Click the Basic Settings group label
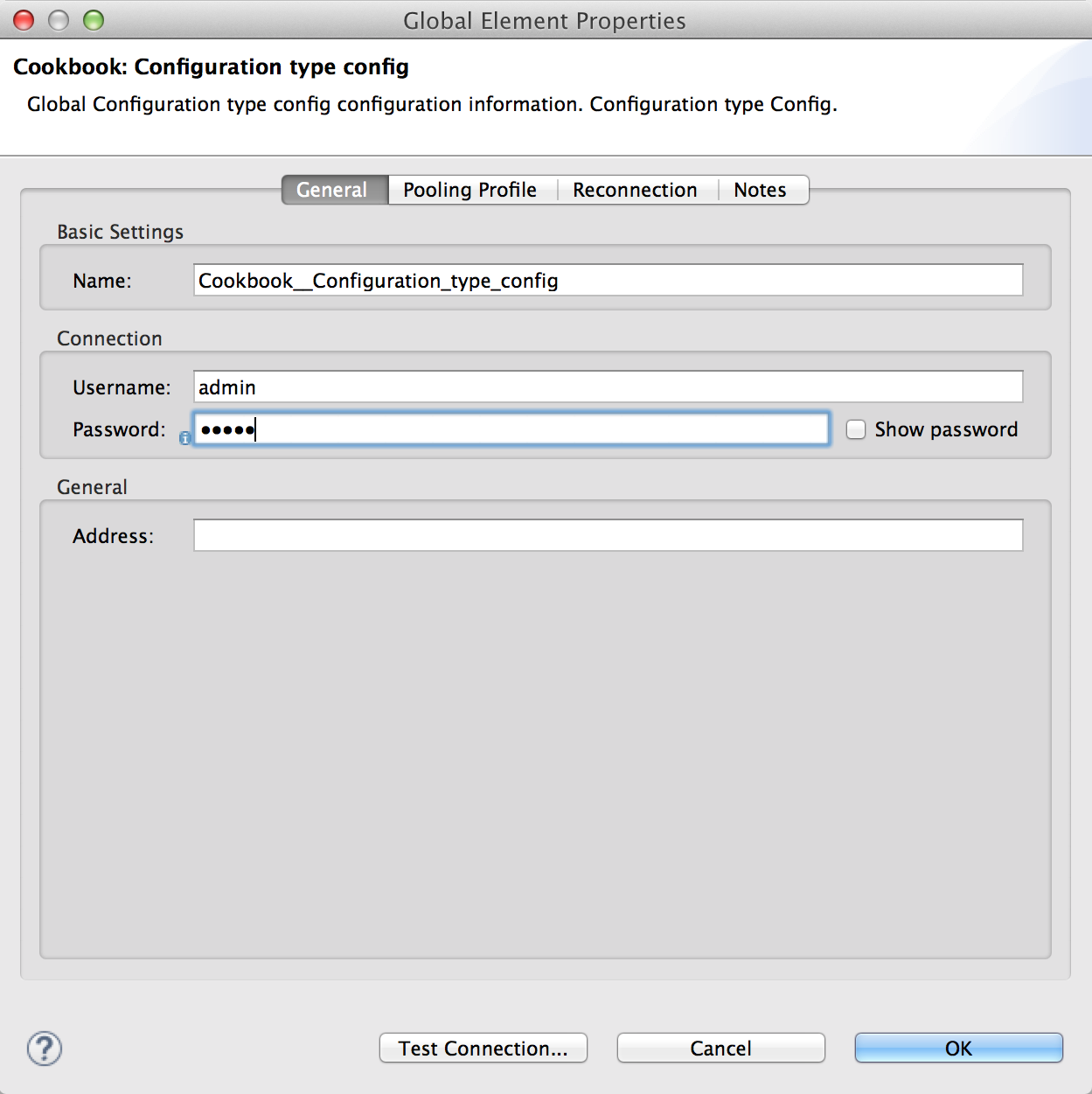This screenshot has height=1094, width=1092. pos(120,232)
